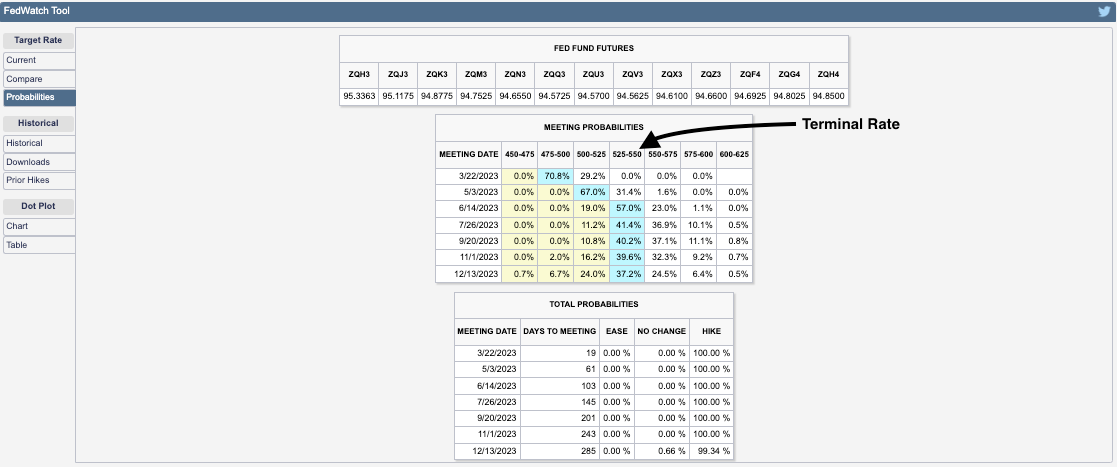Click the 525-550 rate range header
1117x467 pixels.
(x=627, y=154)
